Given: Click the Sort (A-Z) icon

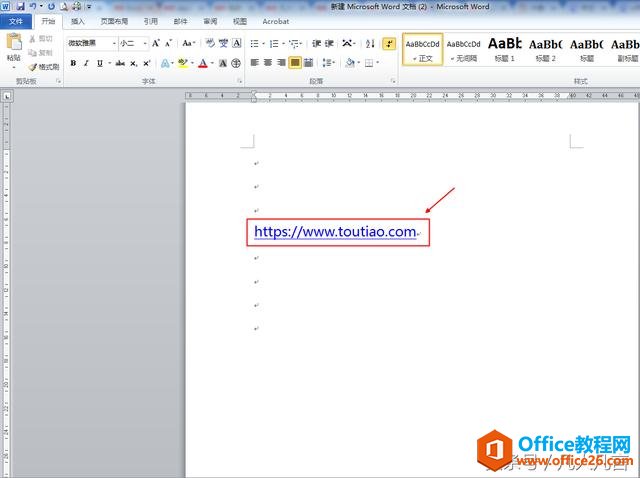Looking at the screenshot, I should 370,43.
